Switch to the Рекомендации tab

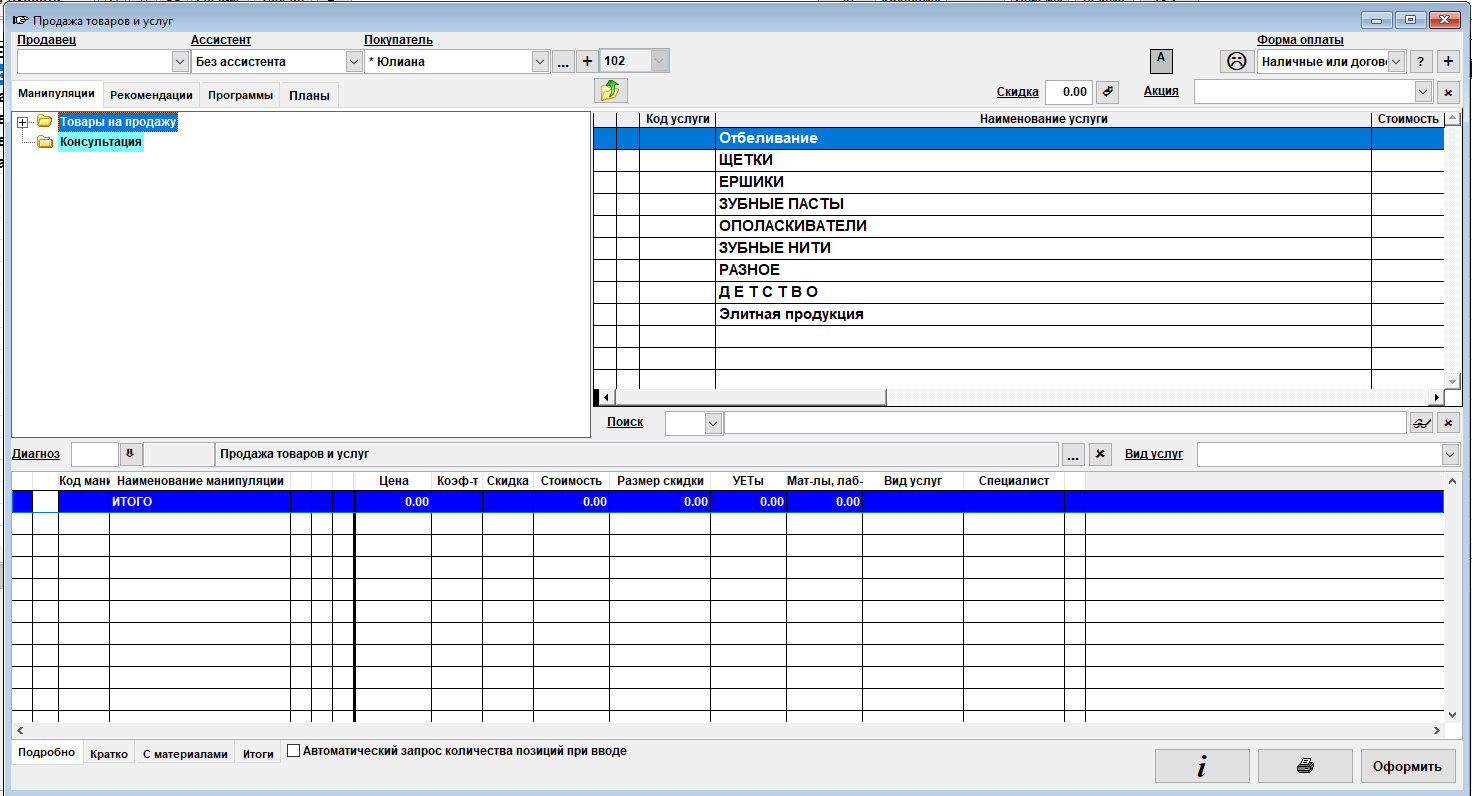[x=151, y=95]
